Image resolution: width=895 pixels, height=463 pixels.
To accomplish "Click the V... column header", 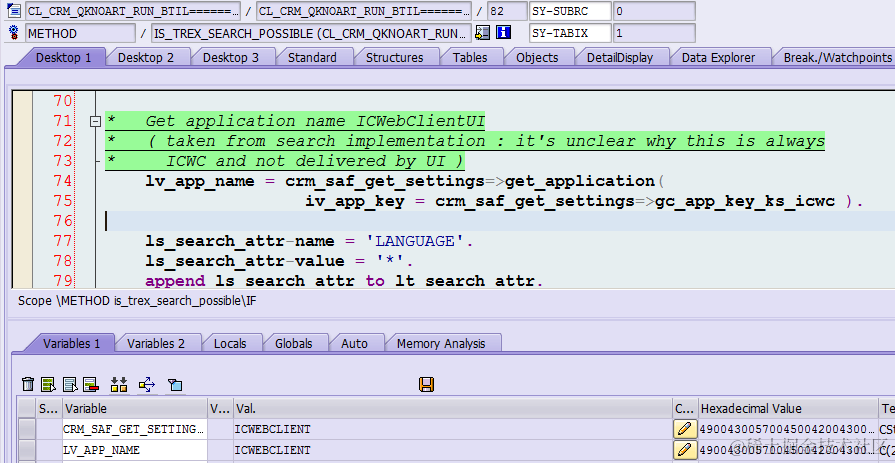I will (220, 408).
